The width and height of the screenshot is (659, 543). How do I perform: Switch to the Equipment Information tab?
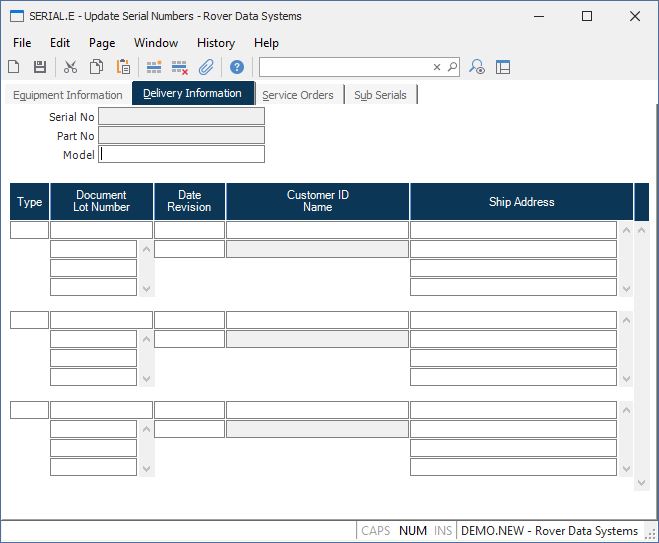coord(67,95)
